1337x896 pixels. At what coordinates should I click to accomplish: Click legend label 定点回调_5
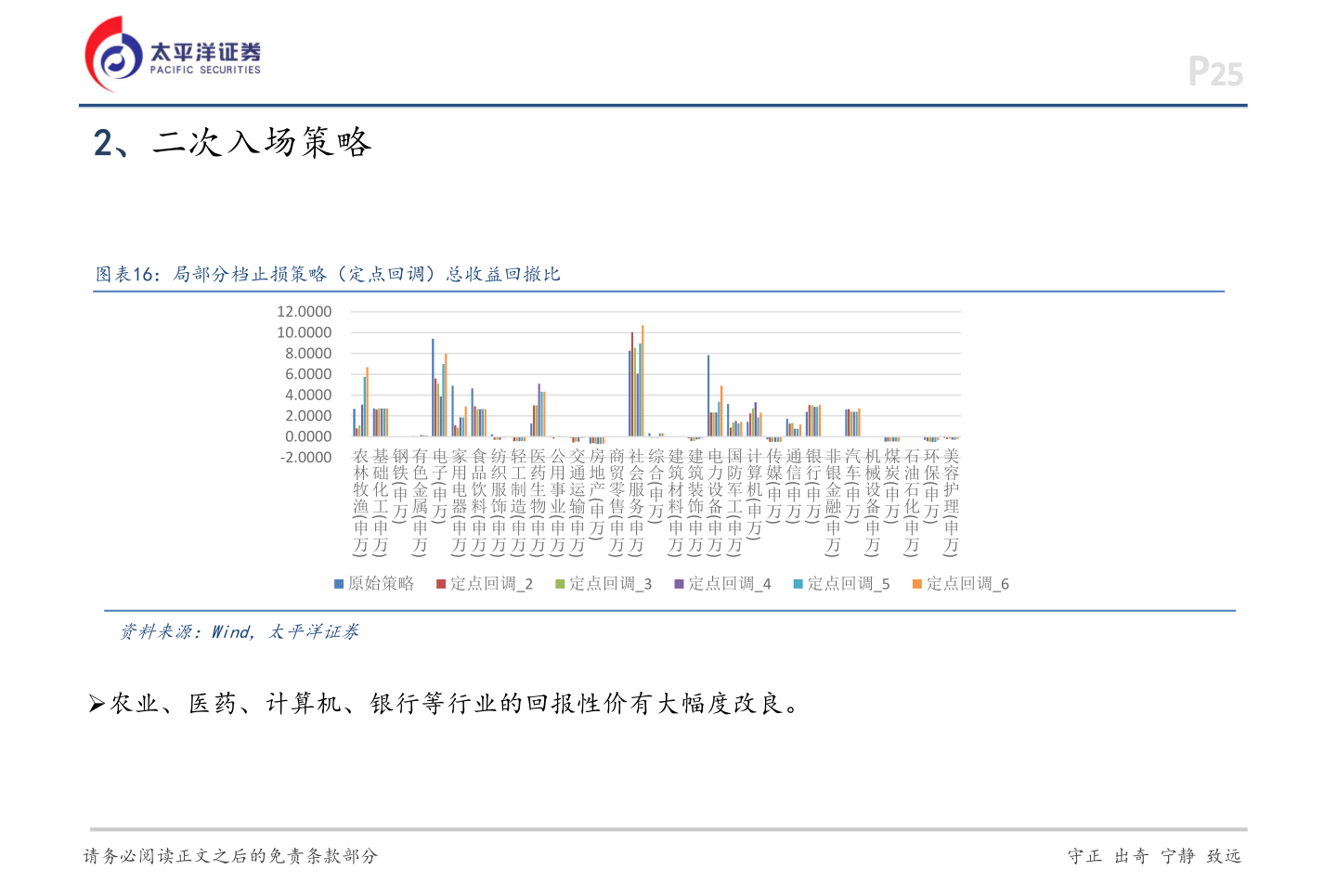click(848, 584)
